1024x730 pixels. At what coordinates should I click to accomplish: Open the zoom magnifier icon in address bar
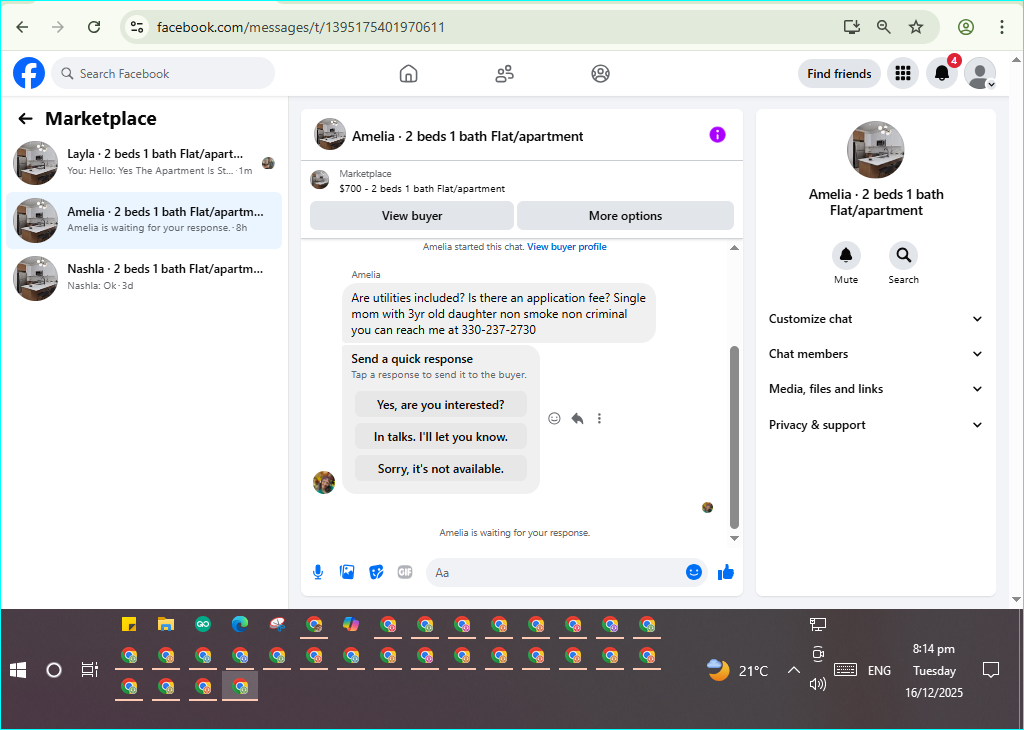pos(883,27)
